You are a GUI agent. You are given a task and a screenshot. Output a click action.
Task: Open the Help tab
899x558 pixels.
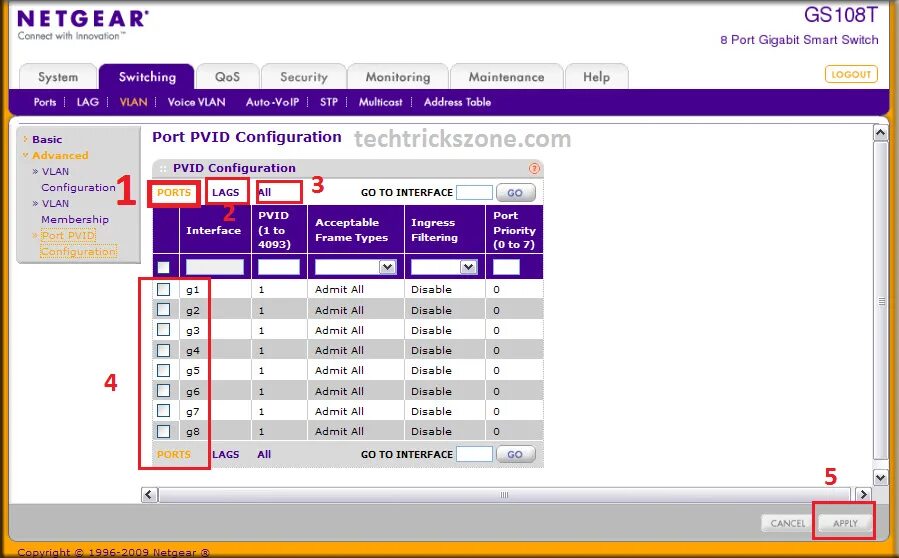596,77
